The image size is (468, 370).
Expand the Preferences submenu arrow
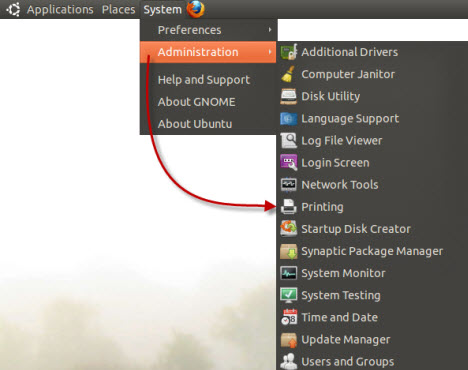[x=270, y=30]
